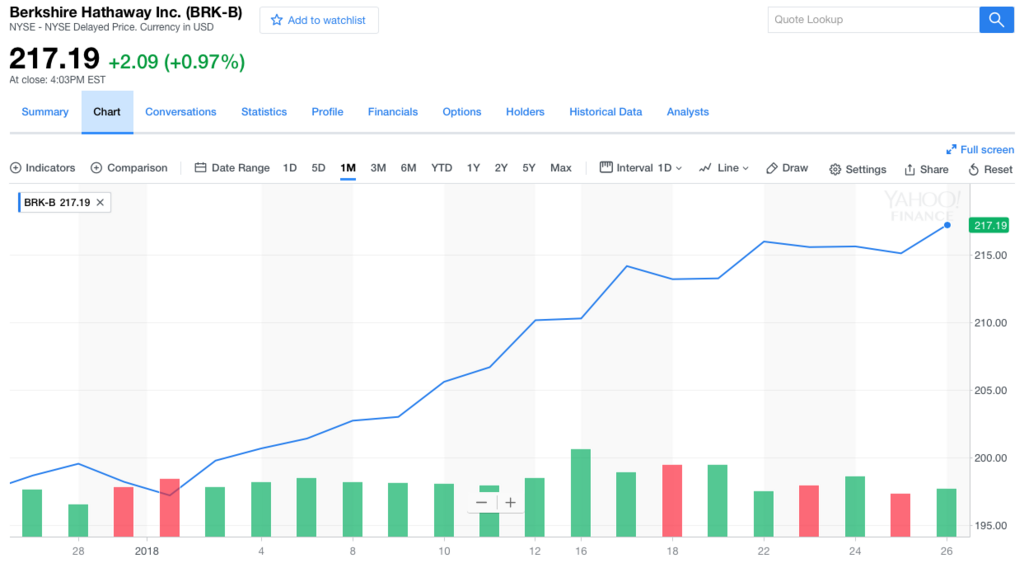
Task: Click the green 217.19 price marker
Action: pos(989,225)
